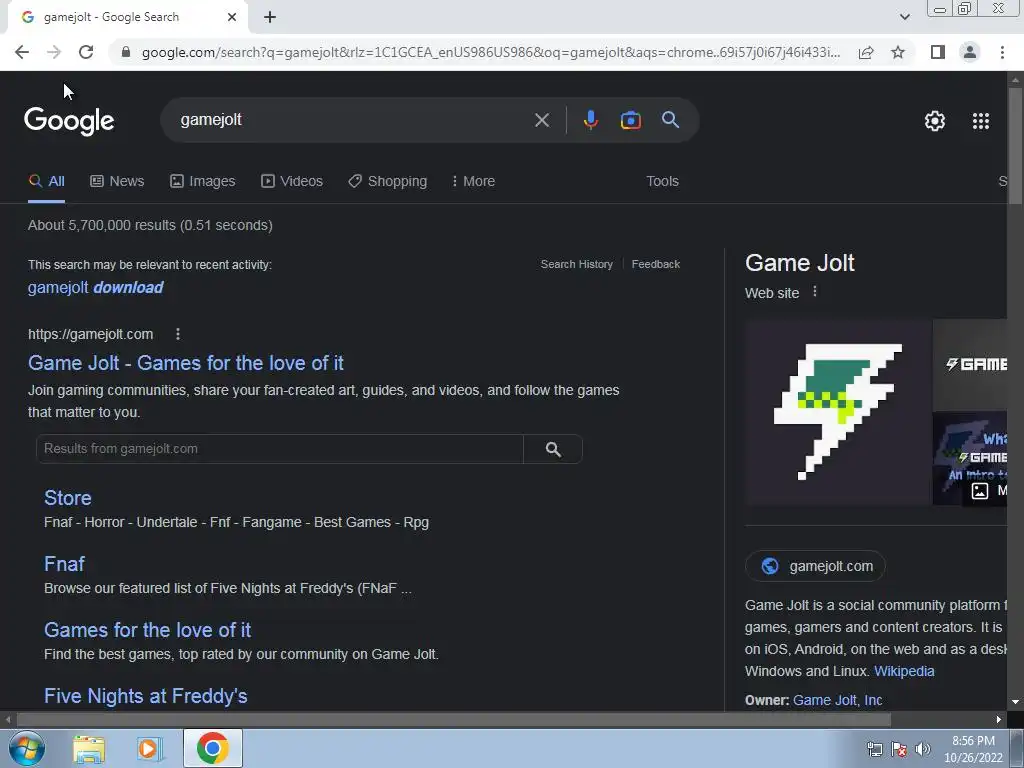Go back to the previous page
The height and width of the screenshot is (768, 1024).
coord(22,52)
